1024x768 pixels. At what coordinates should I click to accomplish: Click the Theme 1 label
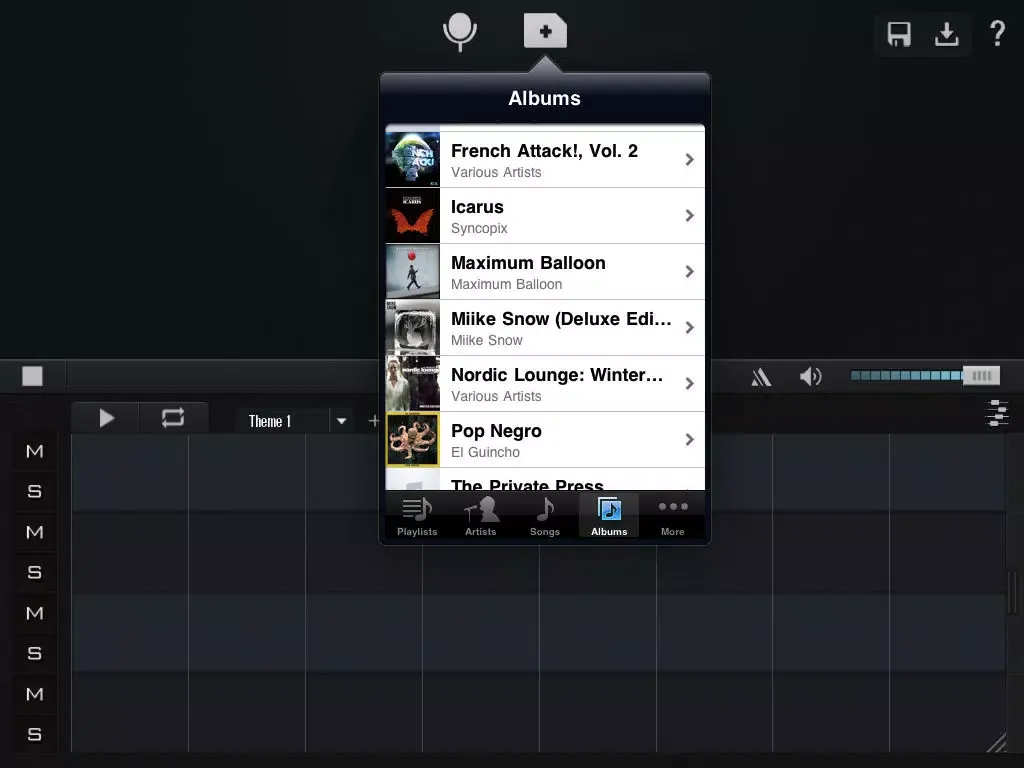click(269, 421)
